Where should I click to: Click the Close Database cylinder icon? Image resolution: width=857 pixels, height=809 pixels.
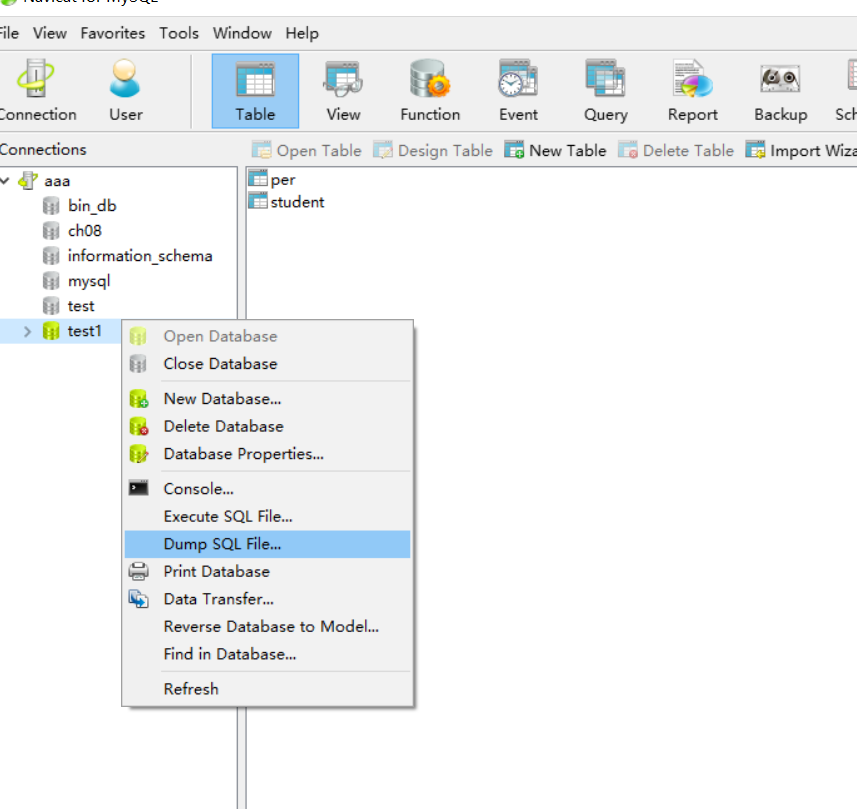click(x=138, y=364)
